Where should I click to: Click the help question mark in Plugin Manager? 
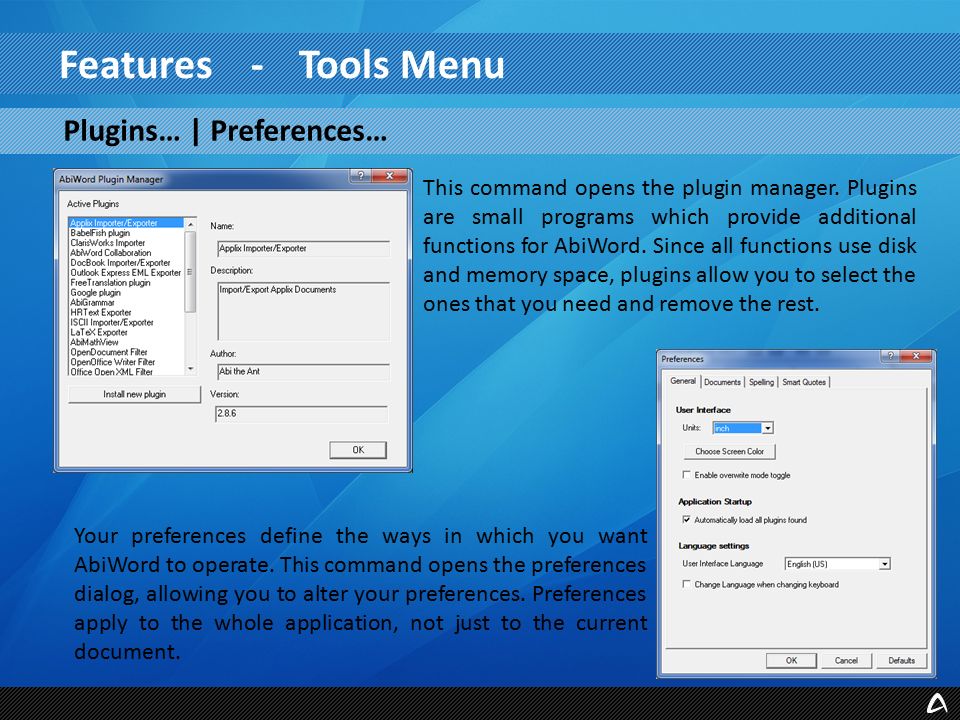(360, 176)
